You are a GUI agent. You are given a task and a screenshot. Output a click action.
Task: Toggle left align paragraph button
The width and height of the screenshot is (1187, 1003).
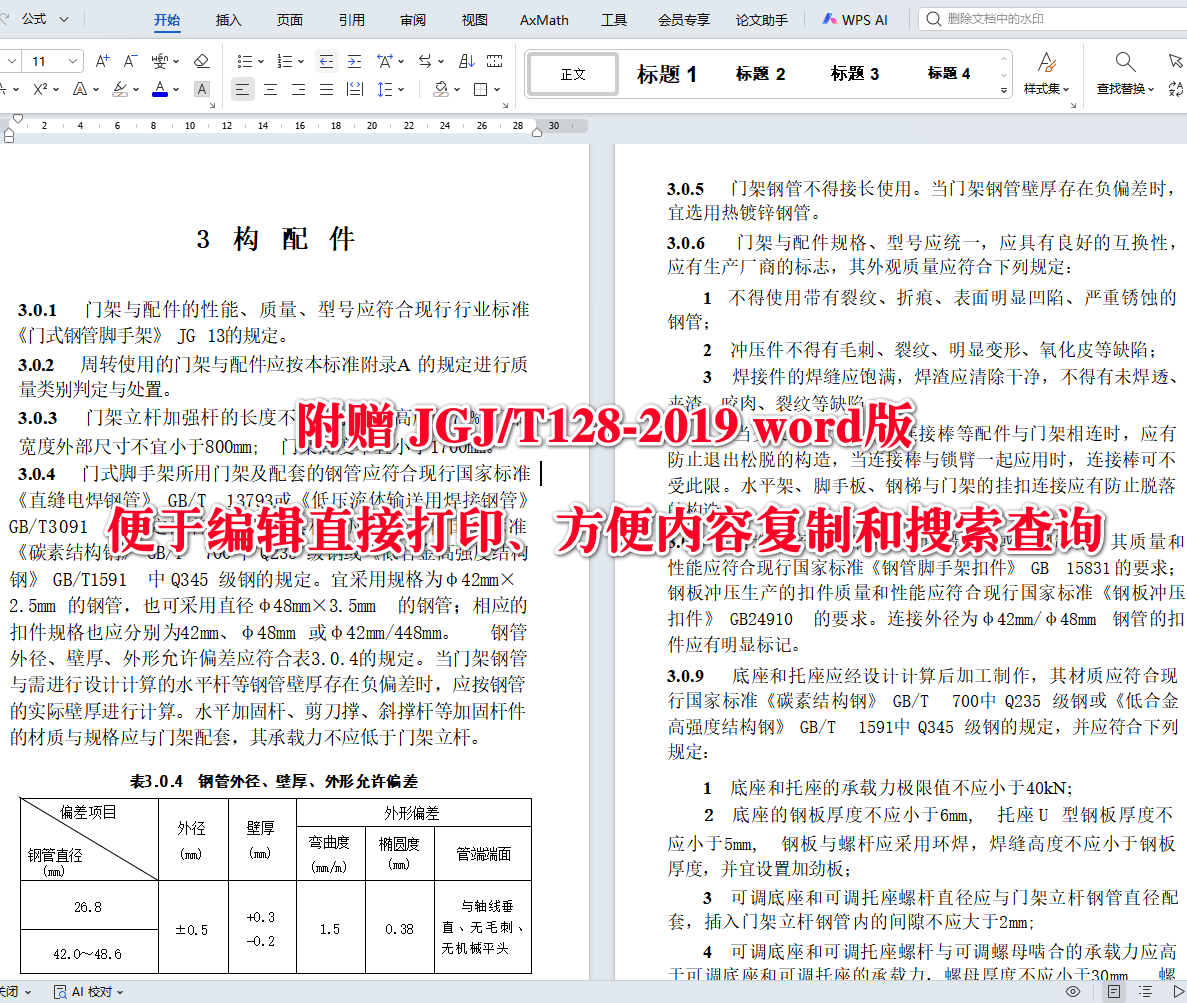242,90
